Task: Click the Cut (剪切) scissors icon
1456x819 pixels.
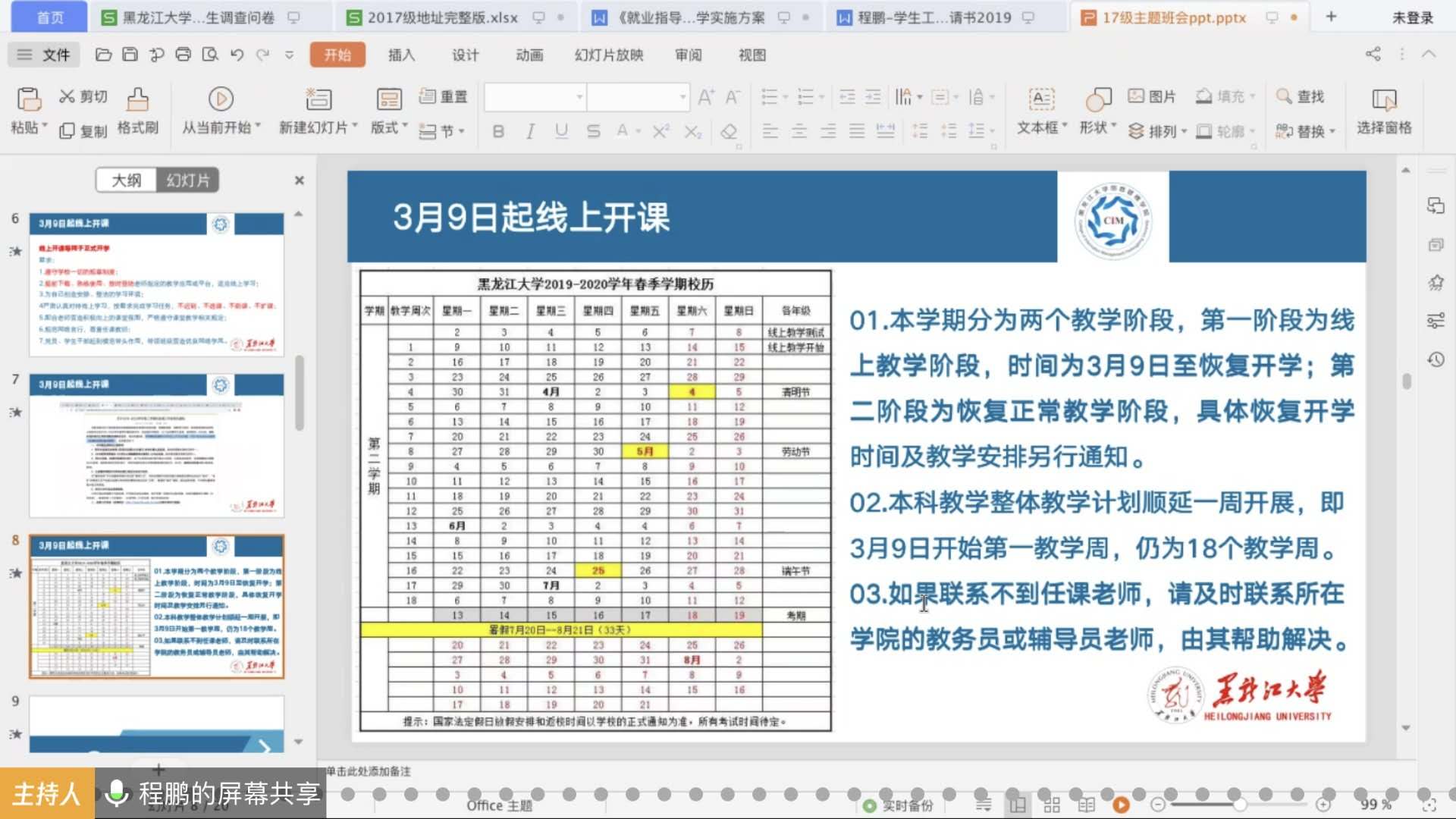Action: [x=67, y=96]
